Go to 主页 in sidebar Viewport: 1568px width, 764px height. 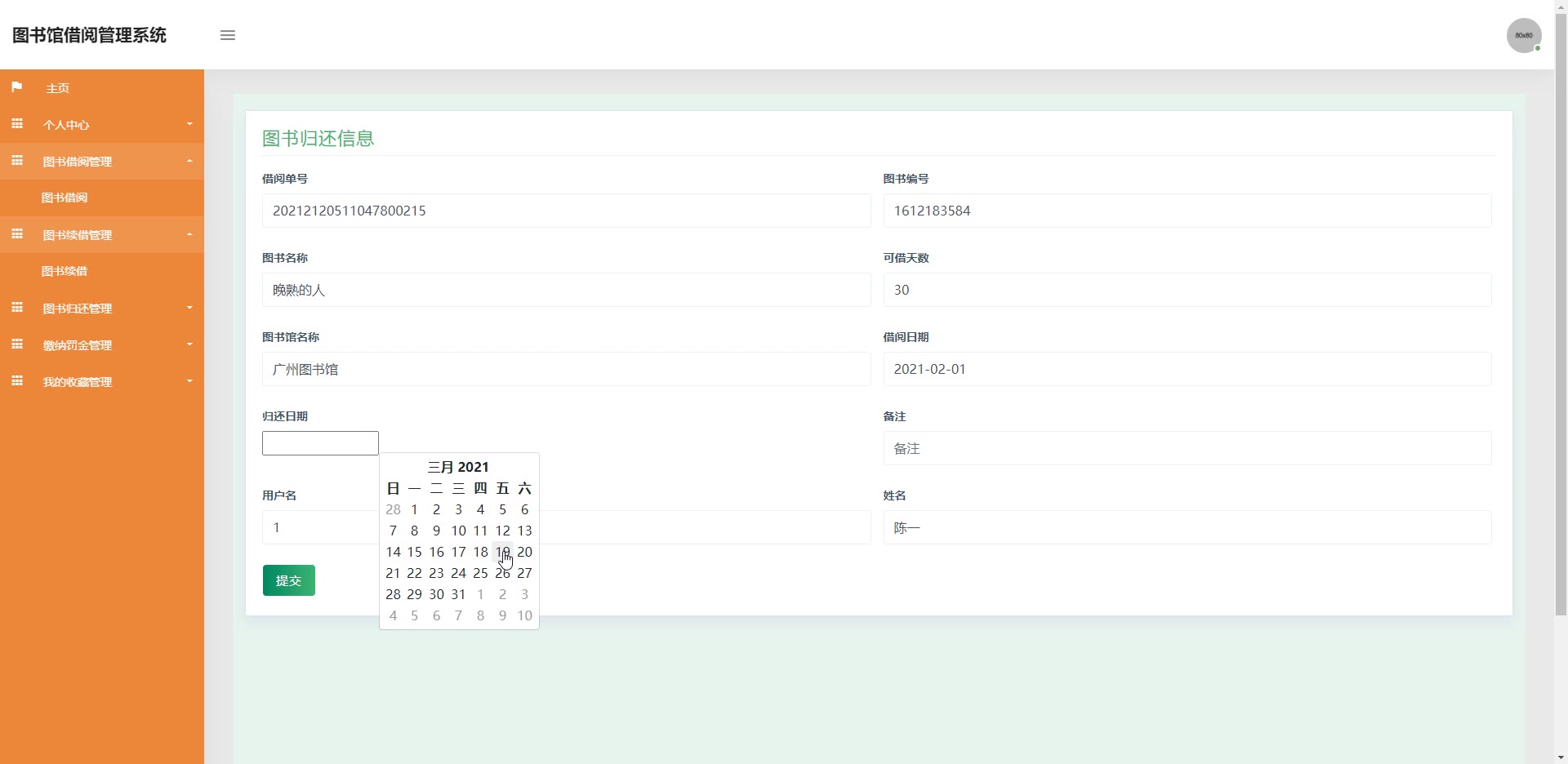point(102,87)
